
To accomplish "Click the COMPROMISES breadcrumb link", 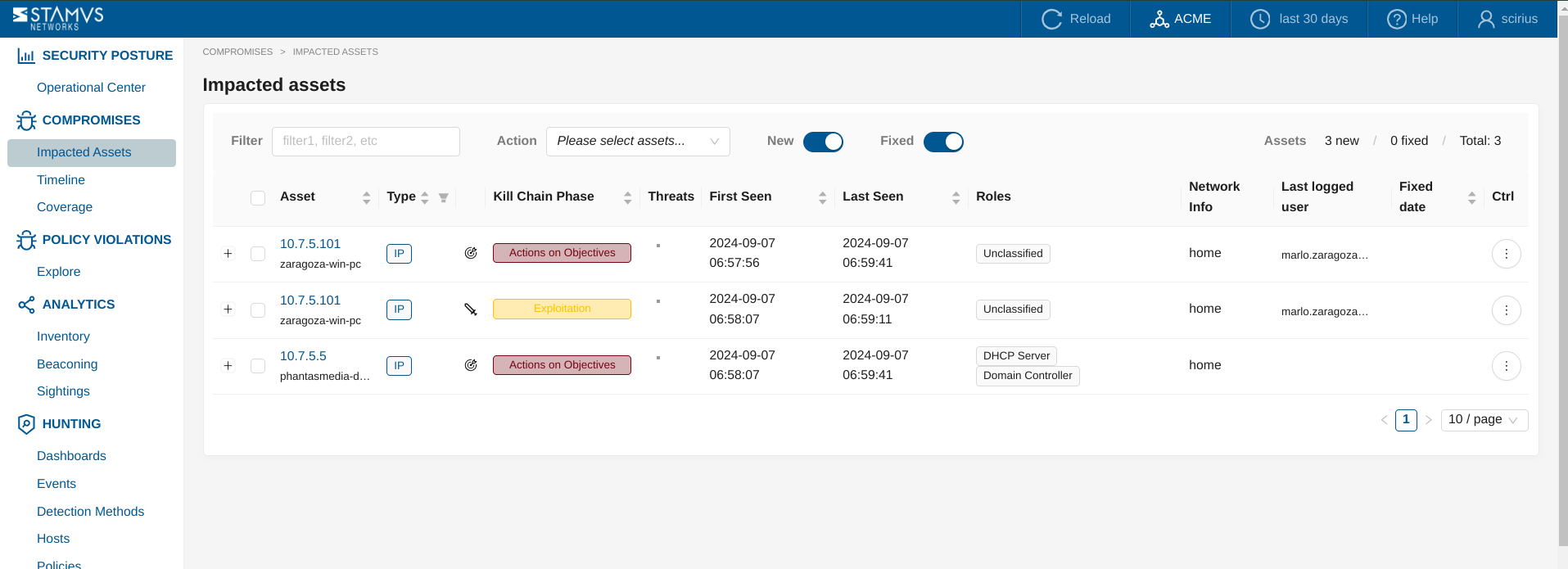I will (x=237, y=52).
